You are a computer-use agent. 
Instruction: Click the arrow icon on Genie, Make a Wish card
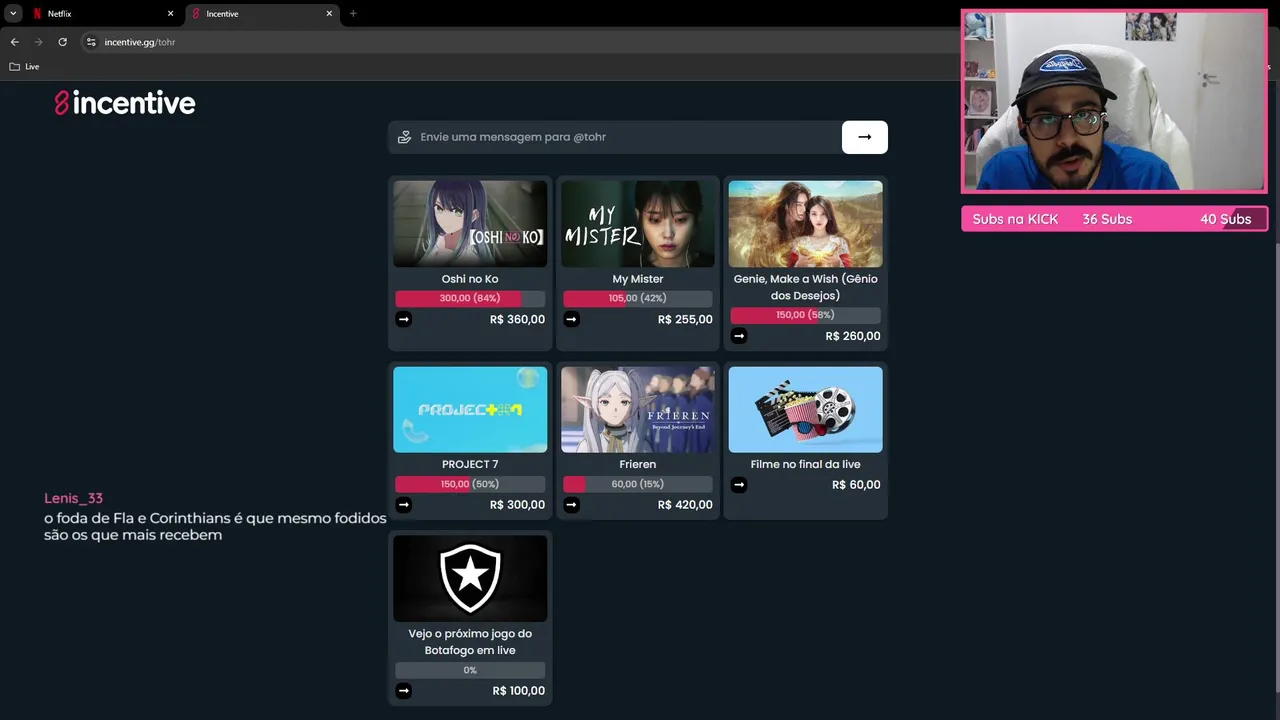(739, 336)
